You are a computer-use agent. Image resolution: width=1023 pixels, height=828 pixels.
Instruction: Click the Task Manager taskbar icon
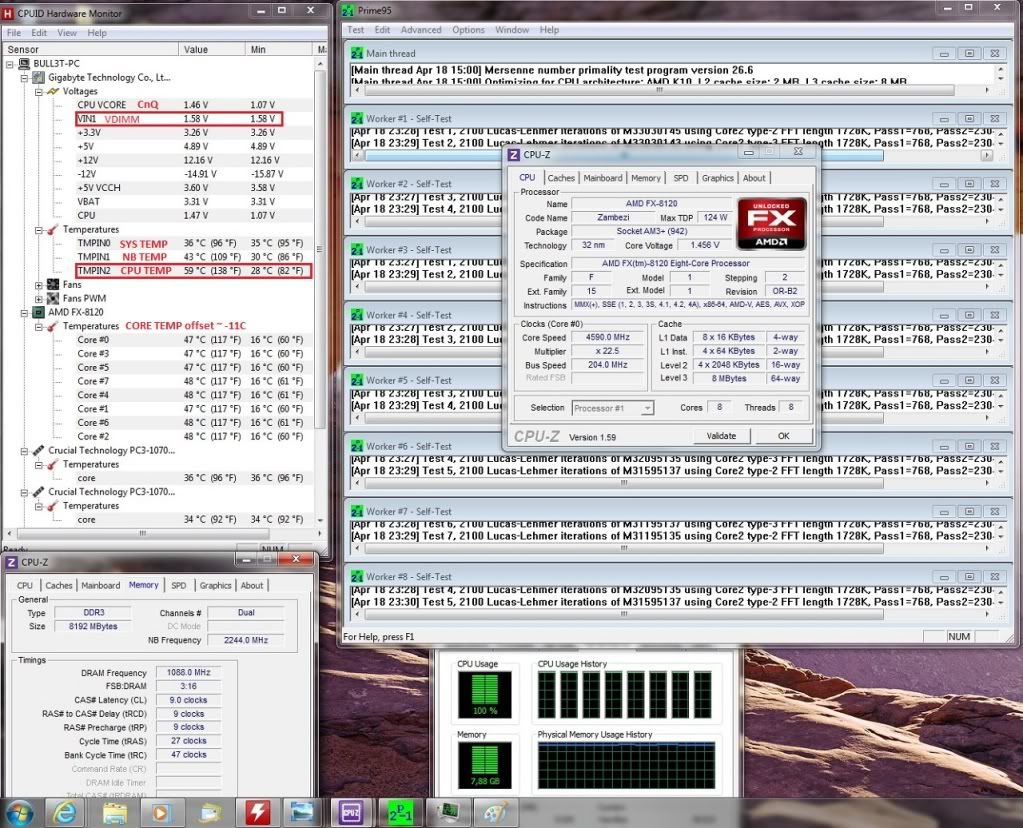pyautogui.click(x=448, y=813)
